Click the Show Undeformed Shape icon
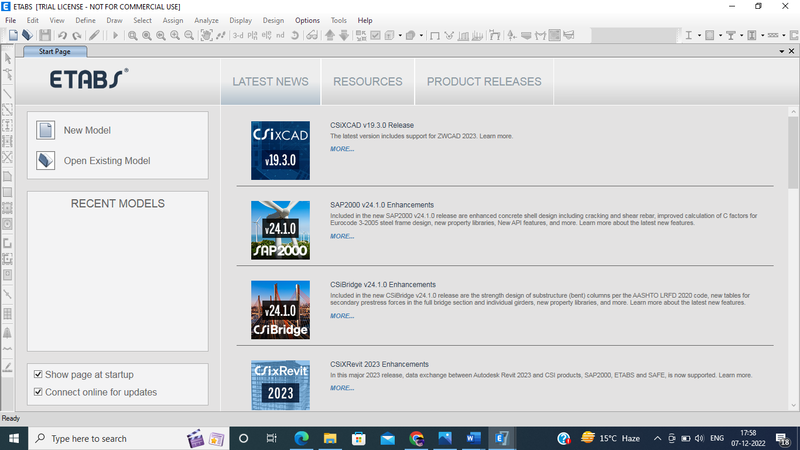 (x=435, y=35)
